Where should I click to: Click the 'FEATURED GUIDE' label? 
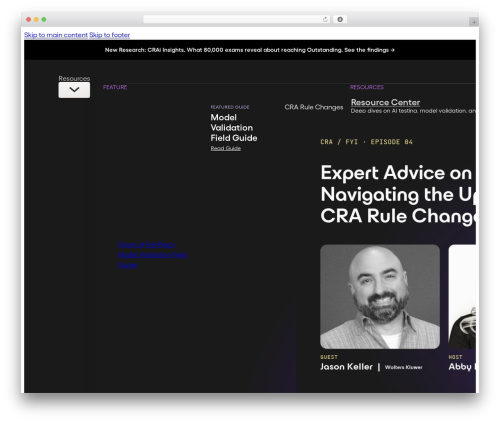tap(230, 107)
